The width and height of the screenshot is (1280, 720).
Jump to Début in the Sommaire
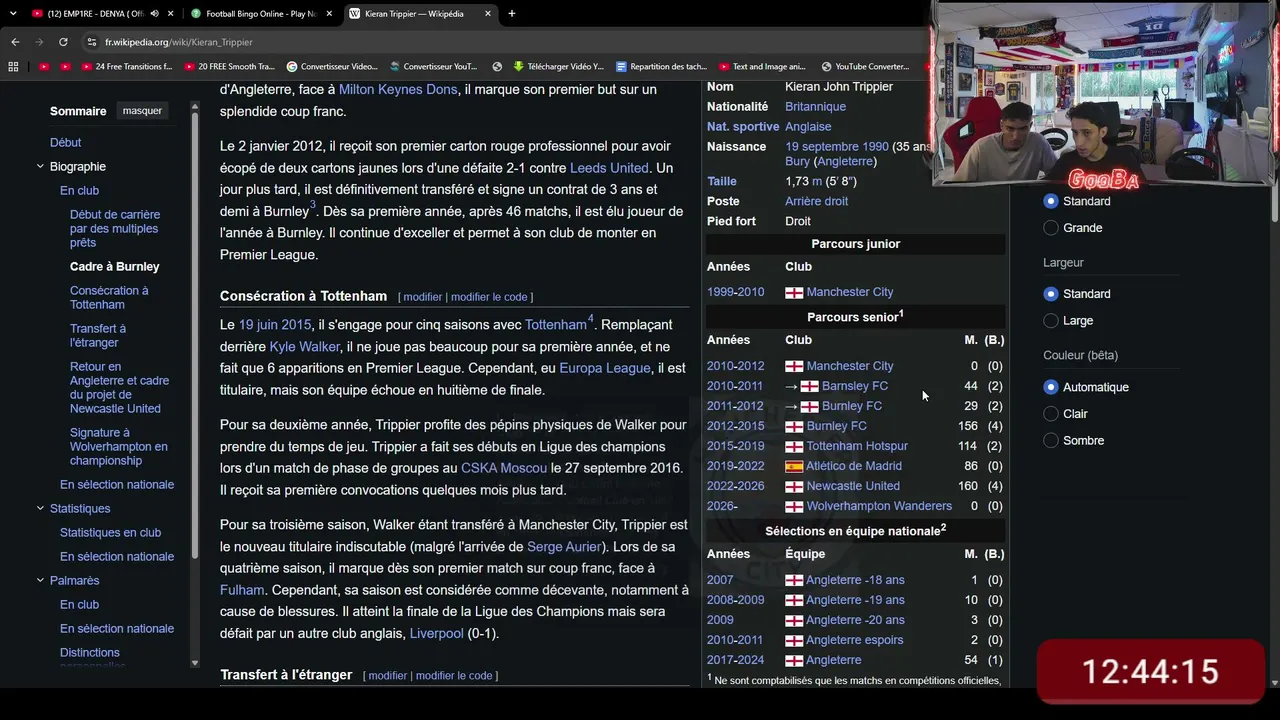click(66, 143)
